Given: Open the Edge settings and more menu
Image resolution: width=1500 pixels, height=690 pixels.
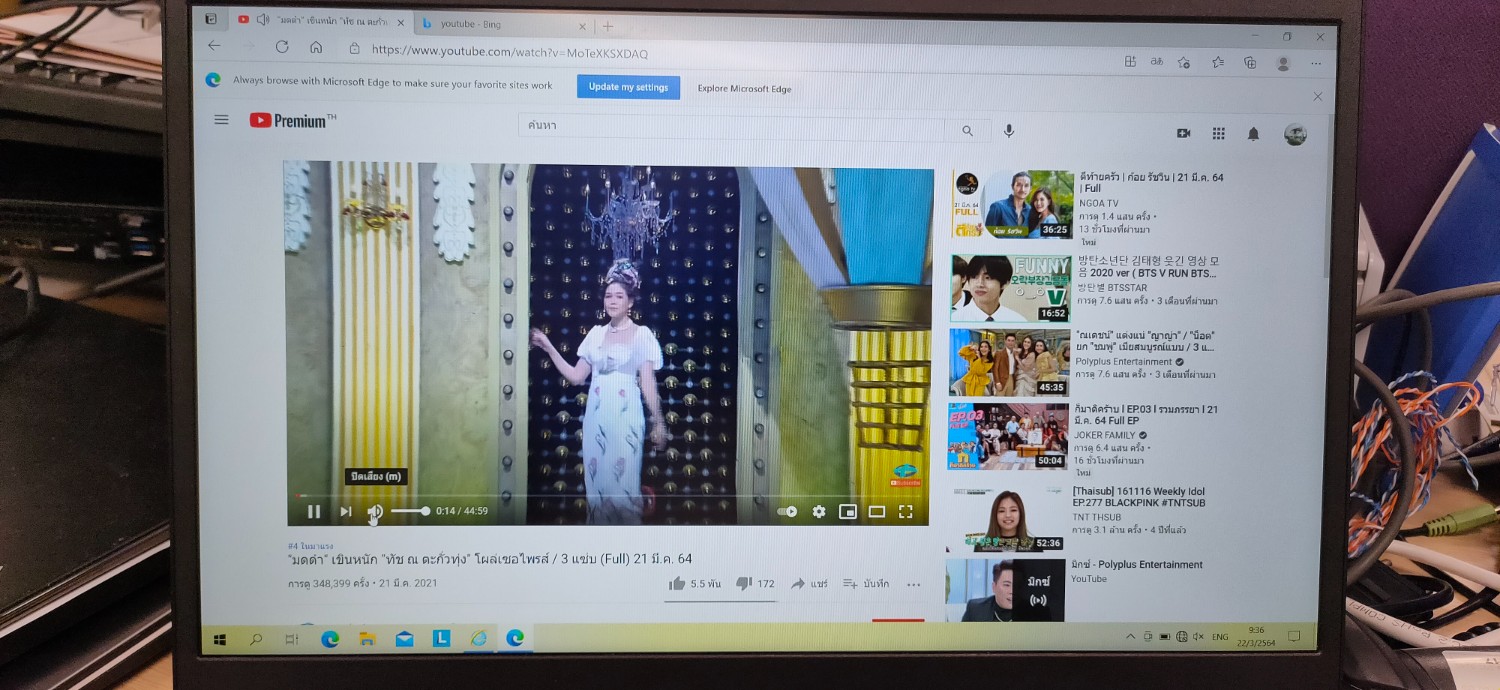Looking at the screenshot, I should [x=1316, y=64].
